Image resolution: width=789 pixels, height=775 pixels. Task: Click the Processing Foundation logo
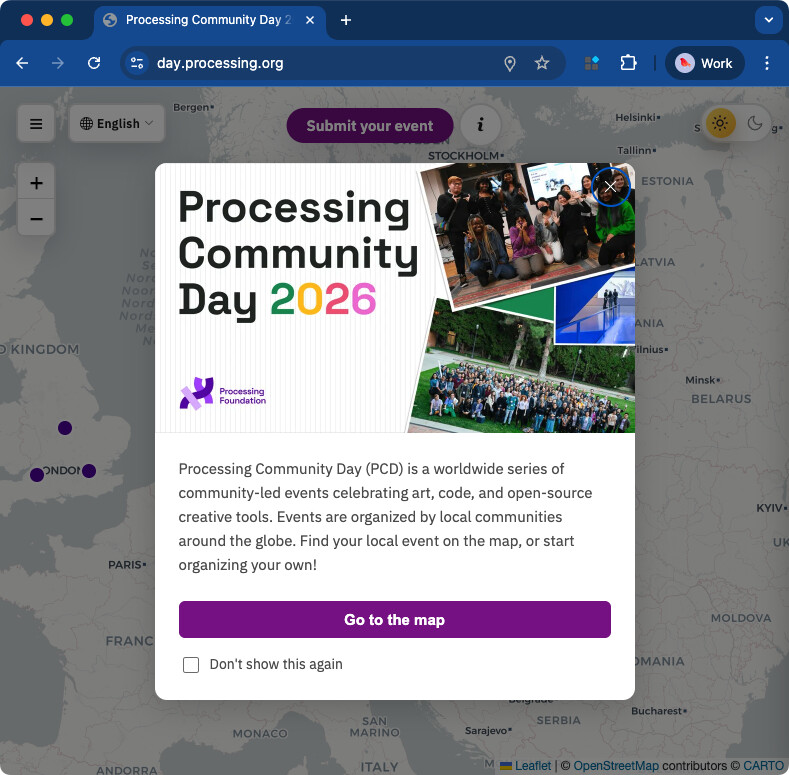[x=223, y=394]
